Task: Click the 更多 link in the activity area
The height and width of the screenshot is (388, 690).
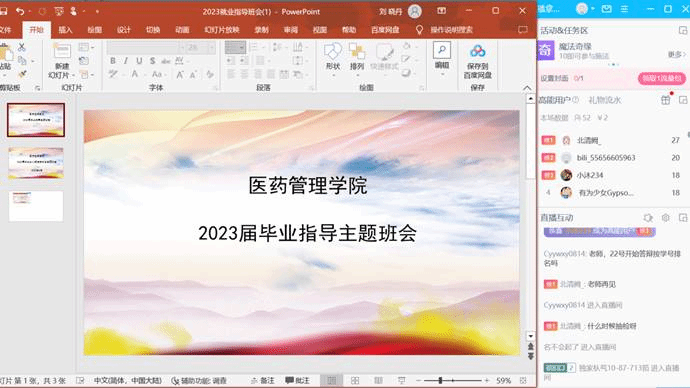Action: pos(677,54)
